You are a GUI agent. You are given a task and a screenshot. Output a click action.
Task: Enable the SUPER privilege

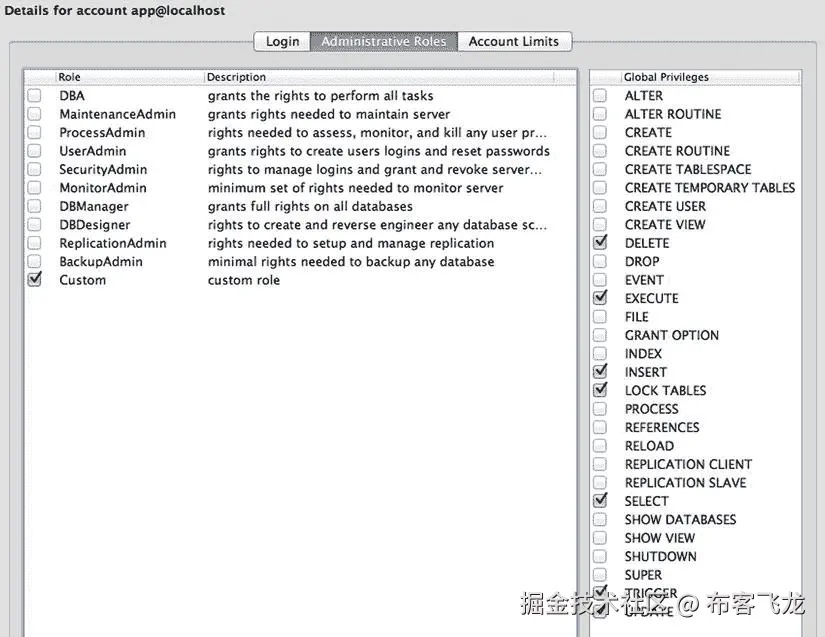(600, 575)
